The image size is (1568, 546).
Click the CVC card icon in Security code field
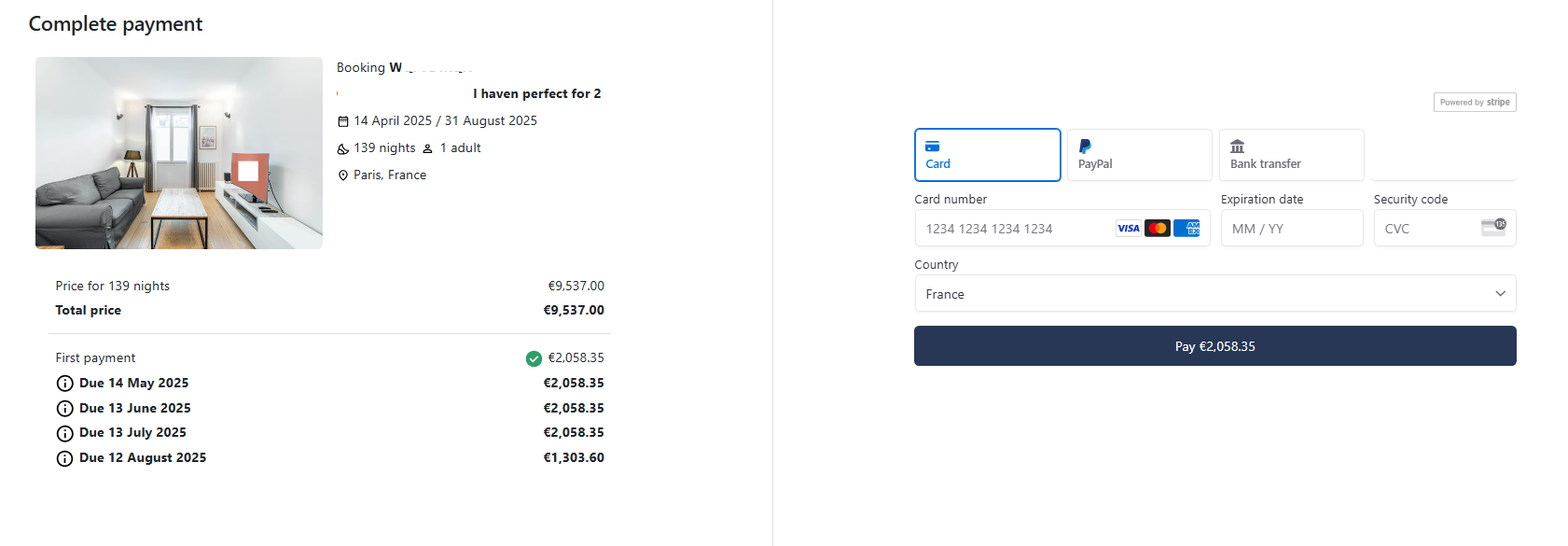[1493, 227]
